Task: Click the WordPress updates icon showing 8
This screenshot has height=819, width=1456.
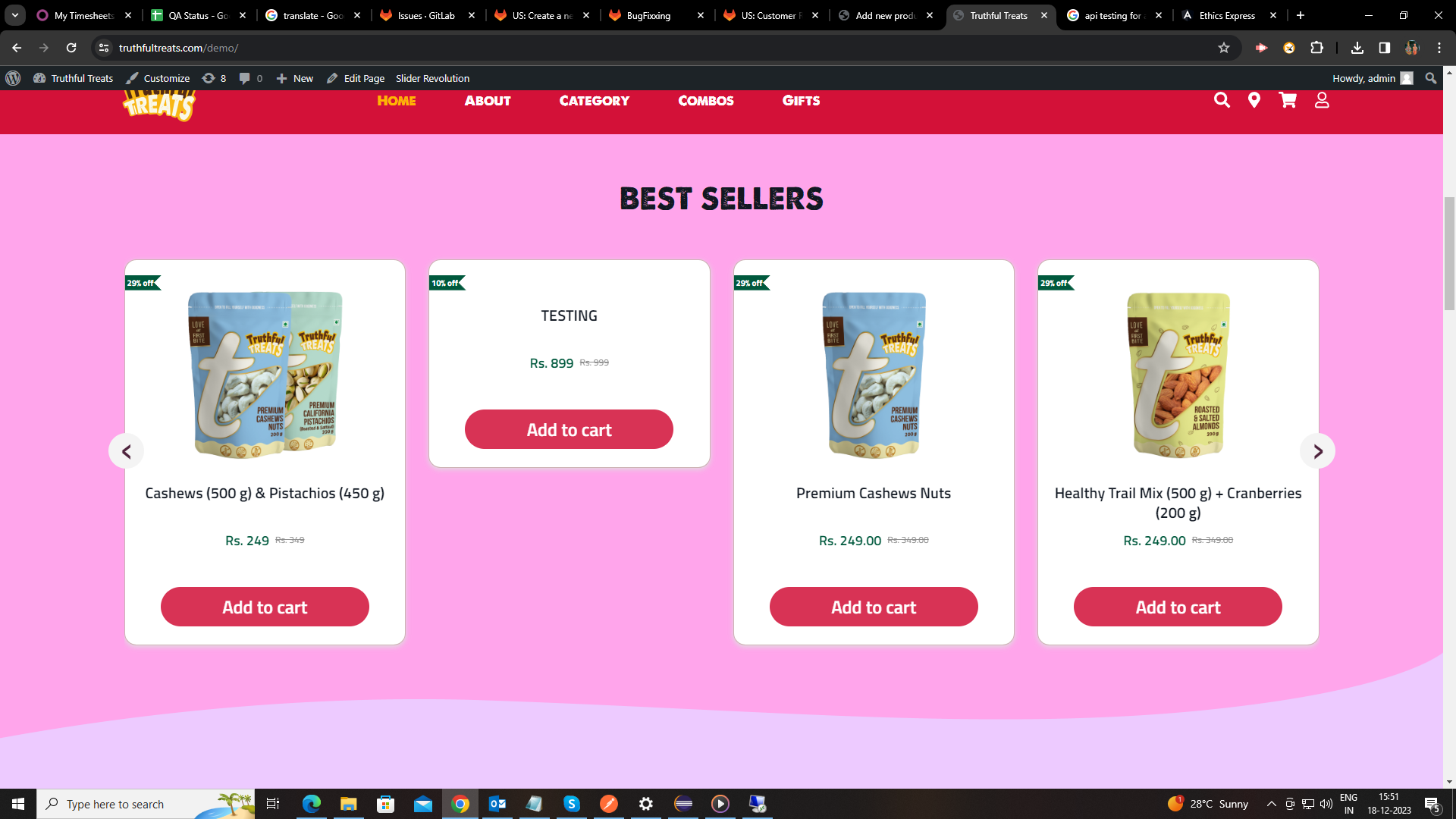Action: pos(215,78)
